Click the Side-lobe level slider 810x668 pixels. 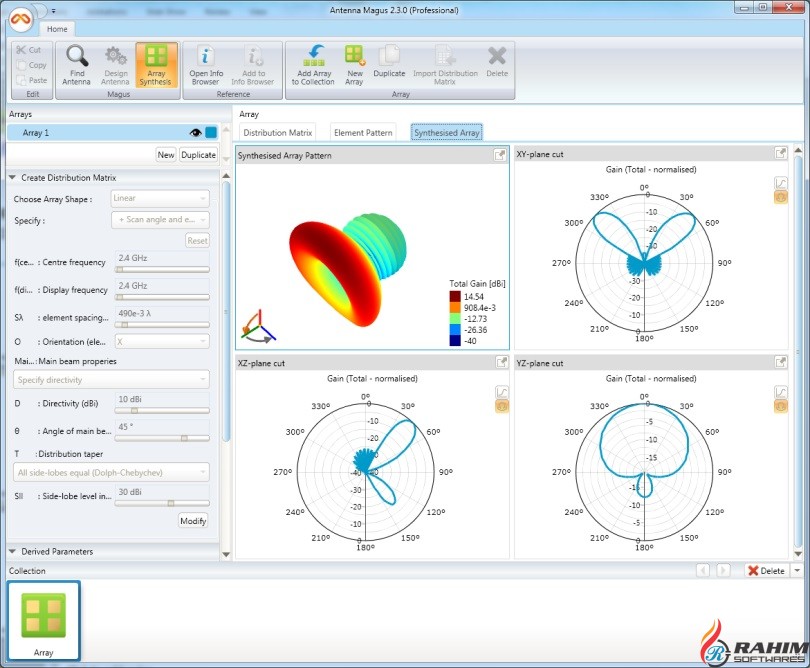[162, 503]
